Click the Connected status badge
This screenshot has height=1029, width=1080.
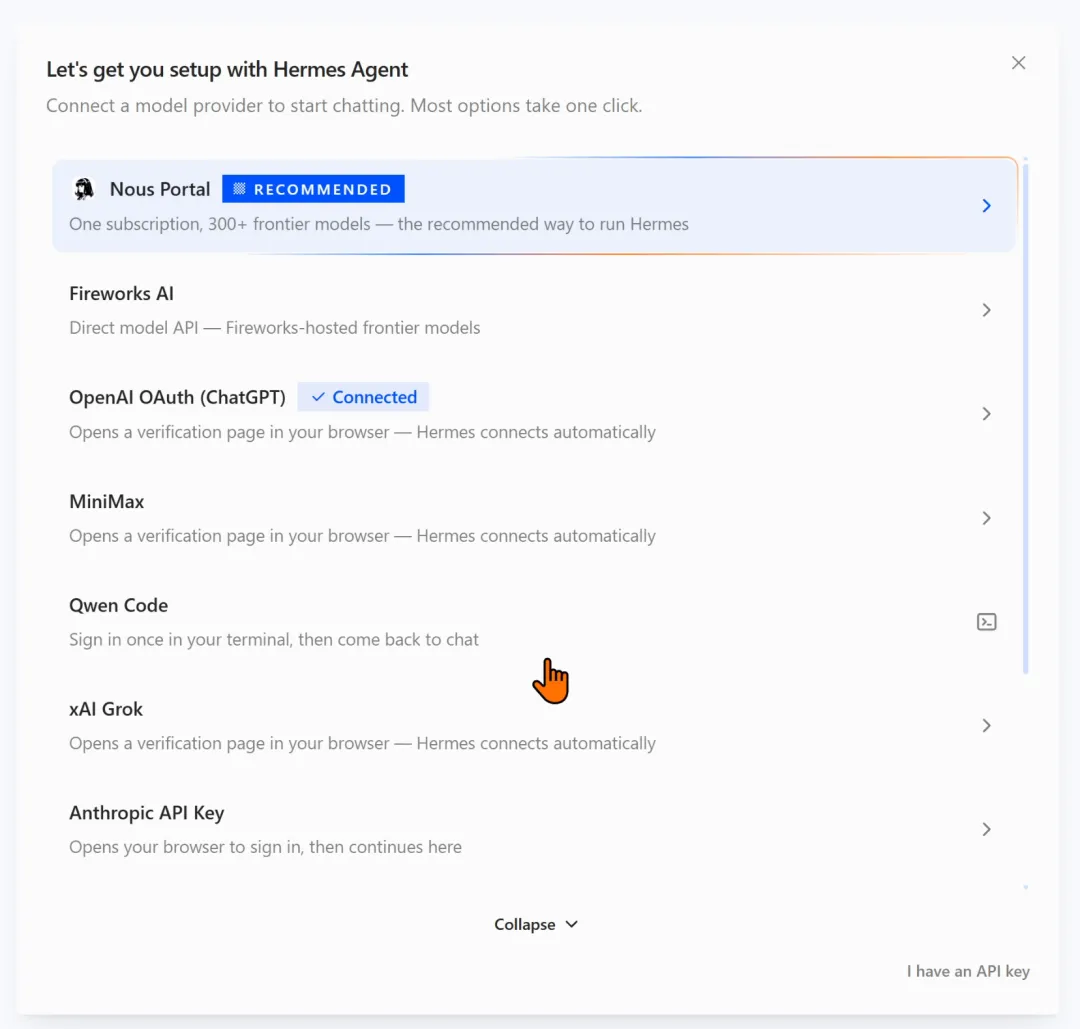[x=363, y=397]
